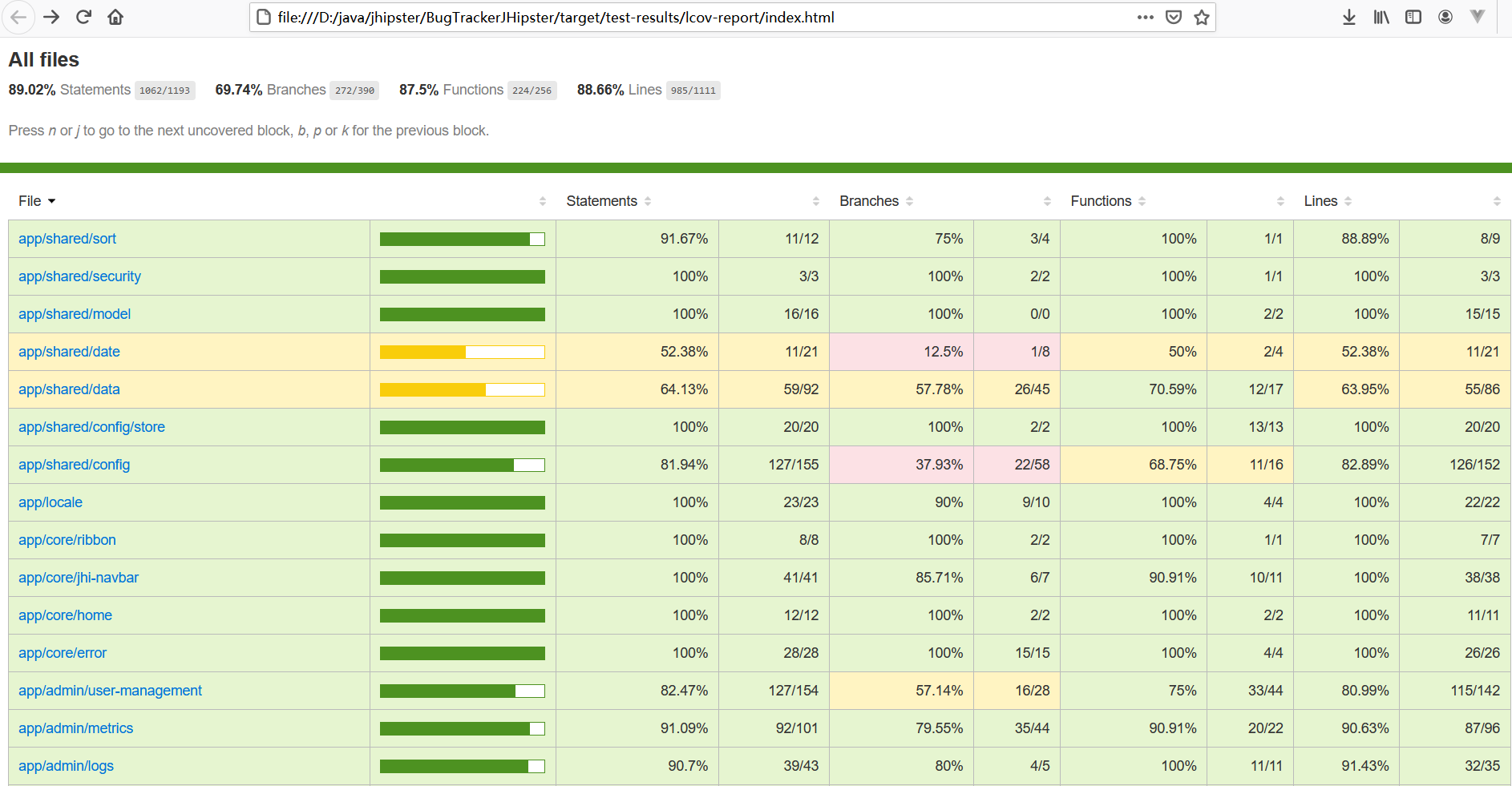Open the app/core/jhi-navbar folder link

pyautogui.click(x=79, y=578)
